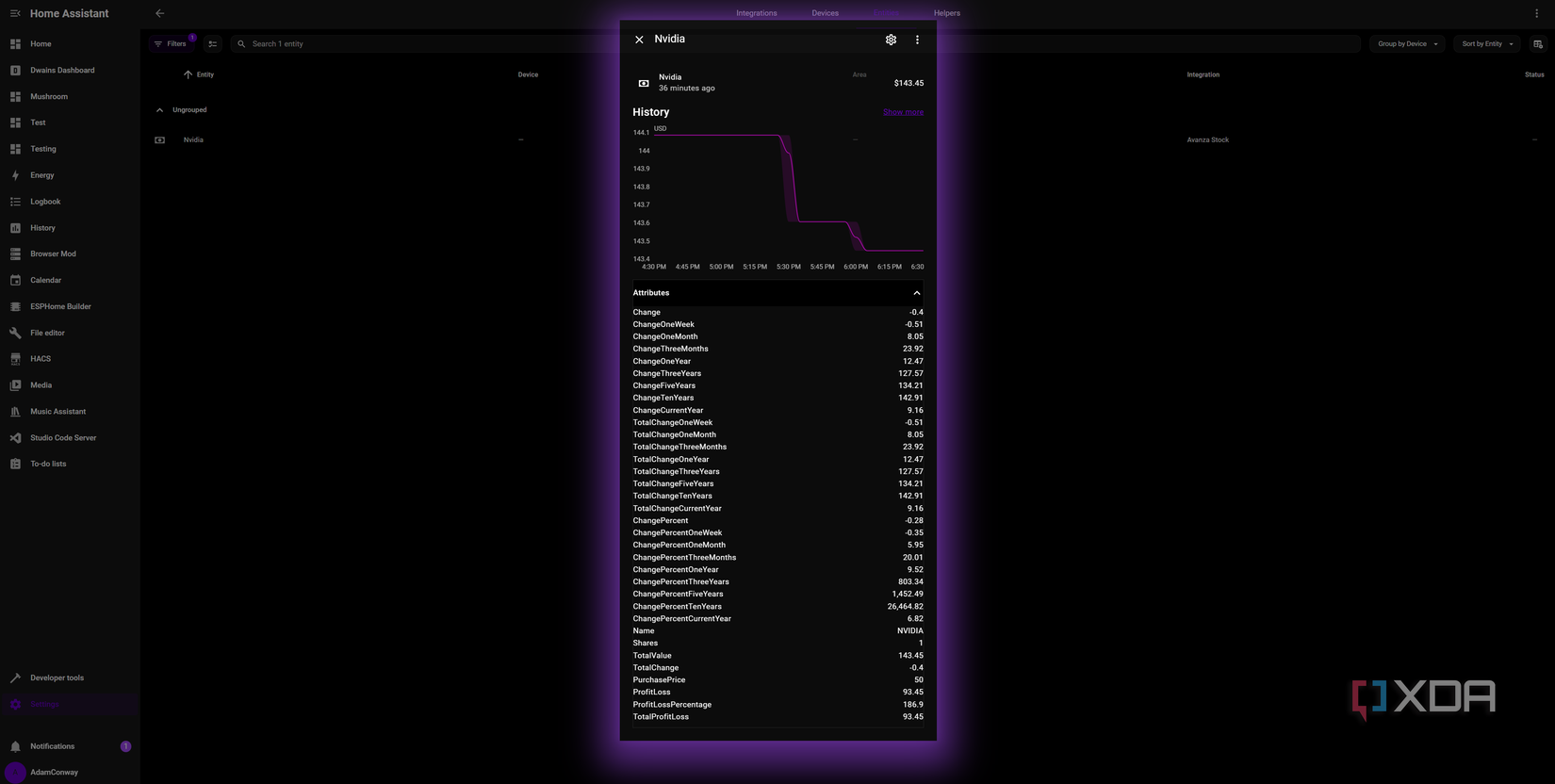Switch to the Helpers tab
1555x784 pixels.
947,13
